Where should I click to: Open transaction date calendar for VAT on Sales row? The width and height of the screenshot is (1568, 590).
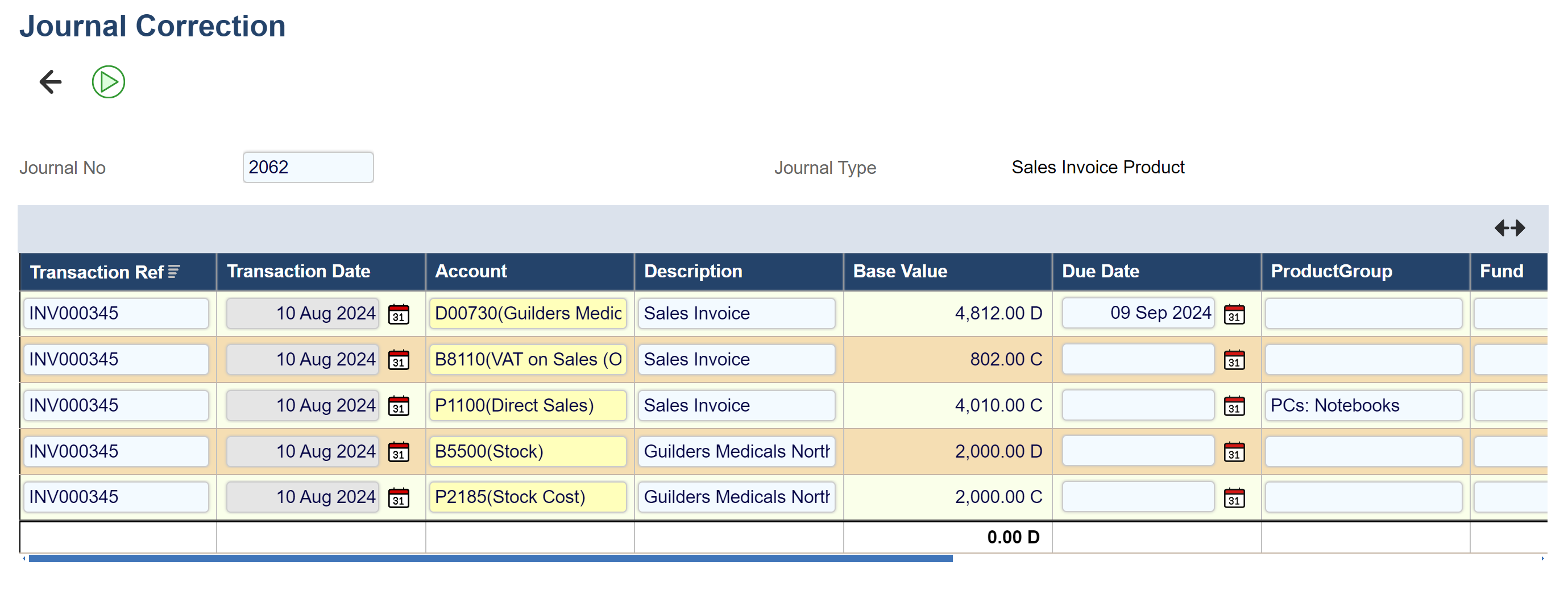399,360
